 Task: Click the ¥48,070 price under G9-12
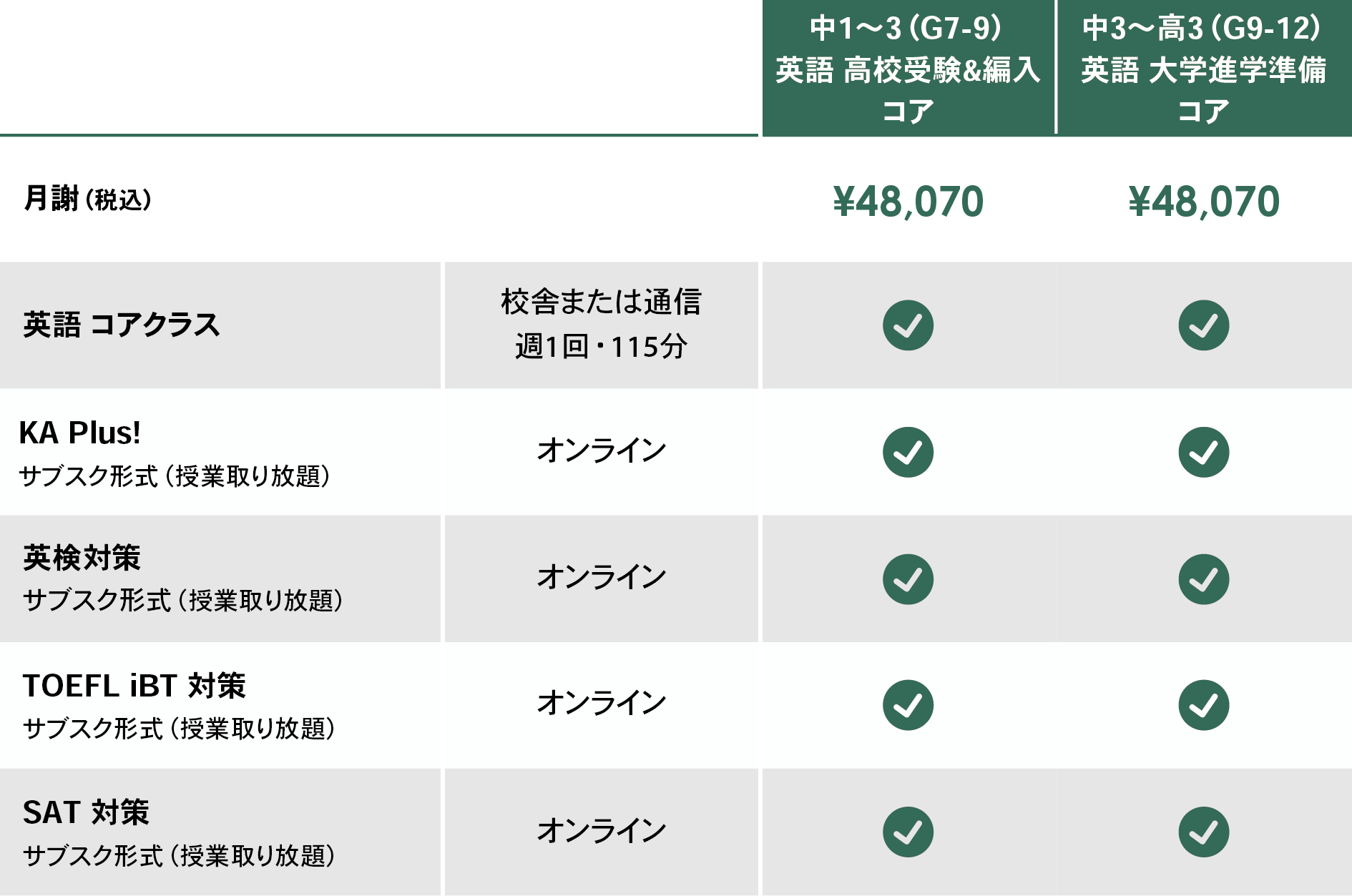(1203, 202)
